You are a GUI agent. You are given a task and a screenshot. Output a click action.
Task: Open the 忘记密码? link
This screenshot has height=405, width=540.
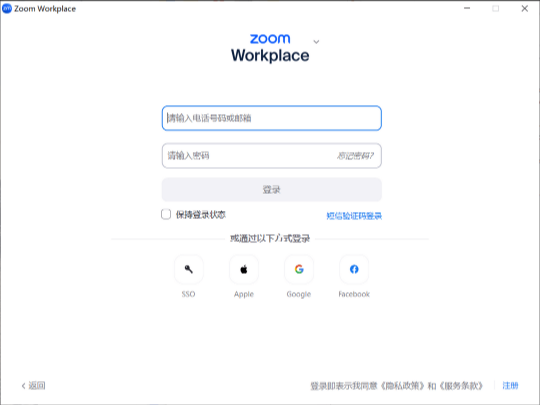[355, 156]
